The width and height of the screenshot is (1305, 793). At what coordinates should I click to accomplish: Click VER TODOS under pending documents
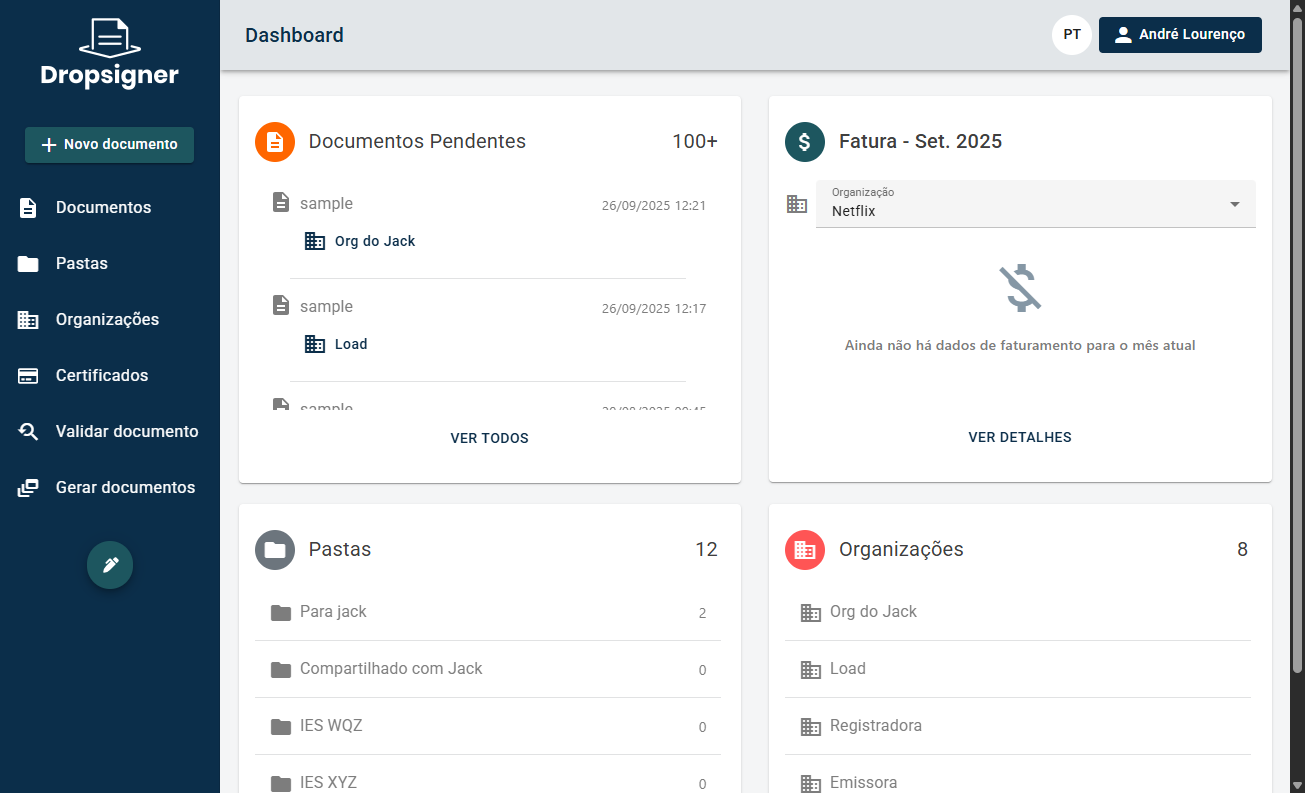(489, 438)
